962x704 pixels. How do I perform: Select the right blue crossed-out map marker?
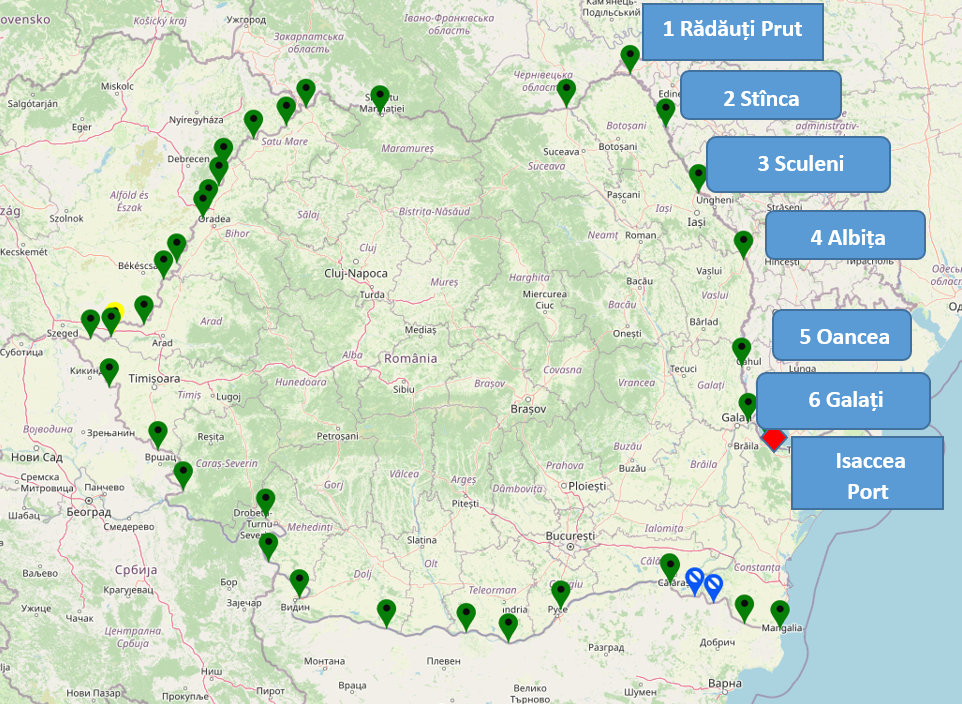pos(713,587)
